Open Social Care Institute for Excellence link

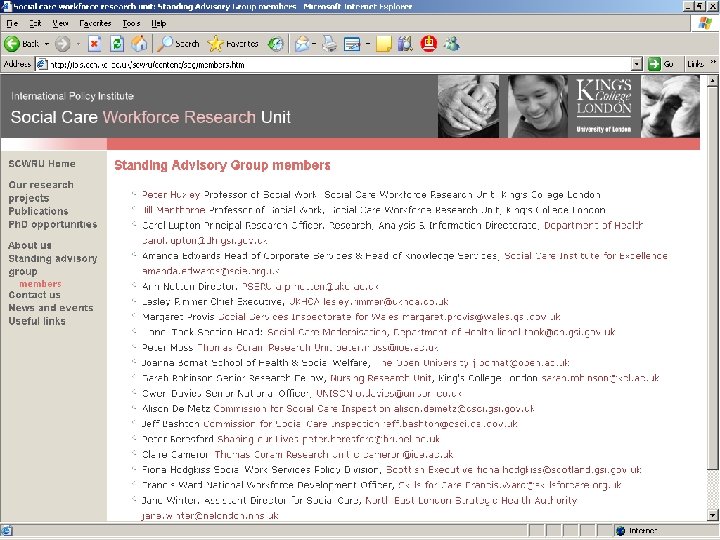click(585, 256)
